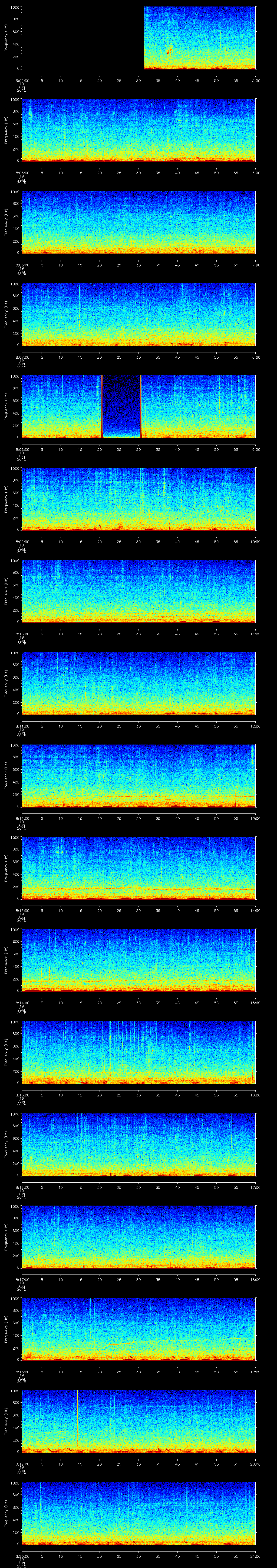Click the 45-second tick below the 8:04 spectrogram
The height and width of the screenshot is (1568, 277).
(197, 80)
